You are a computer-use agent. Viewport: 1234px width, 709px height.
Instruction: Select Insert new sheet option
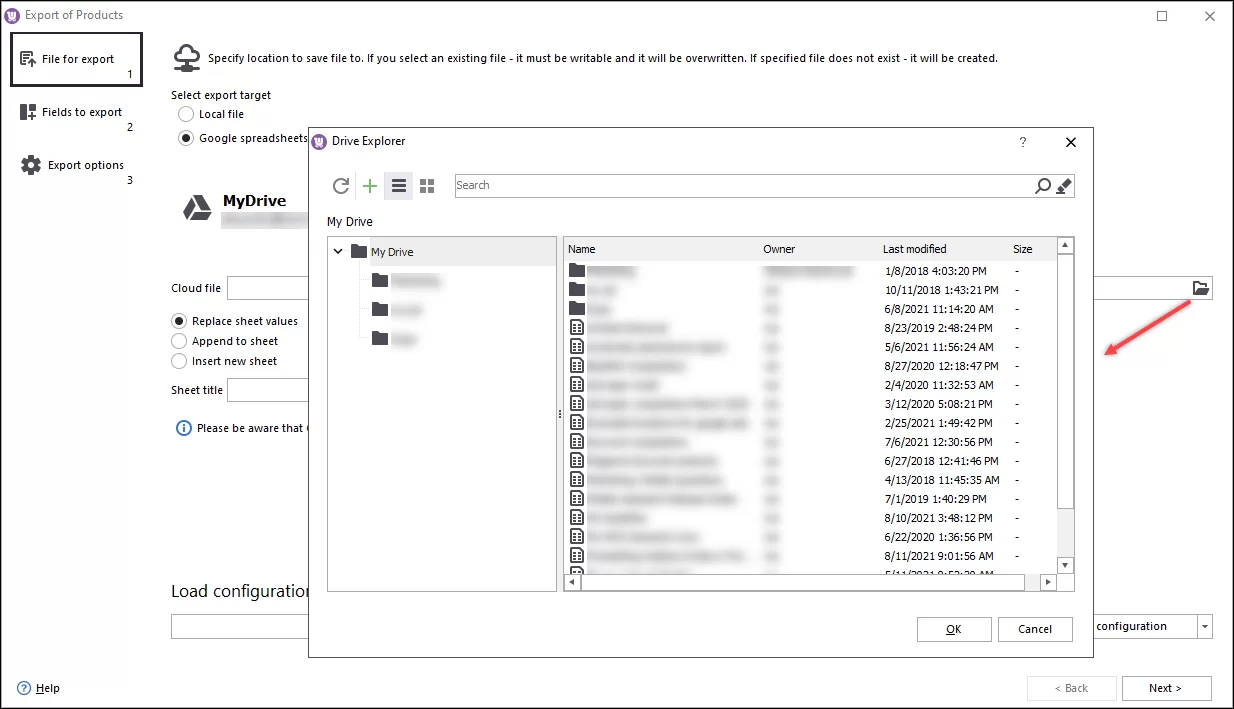pos(181,361)
